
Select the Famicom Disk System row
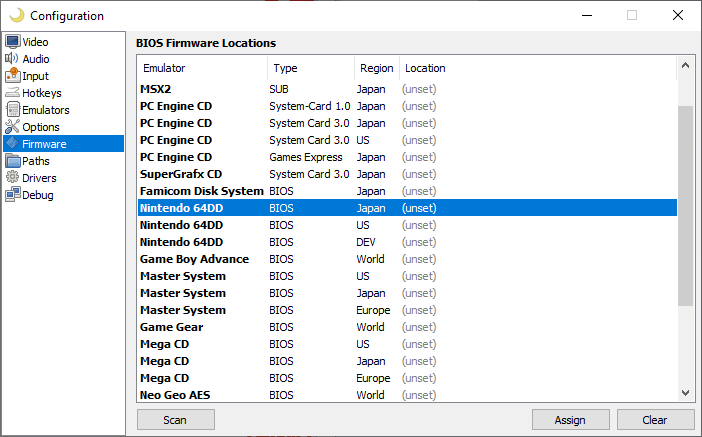[x=407, y=191]
